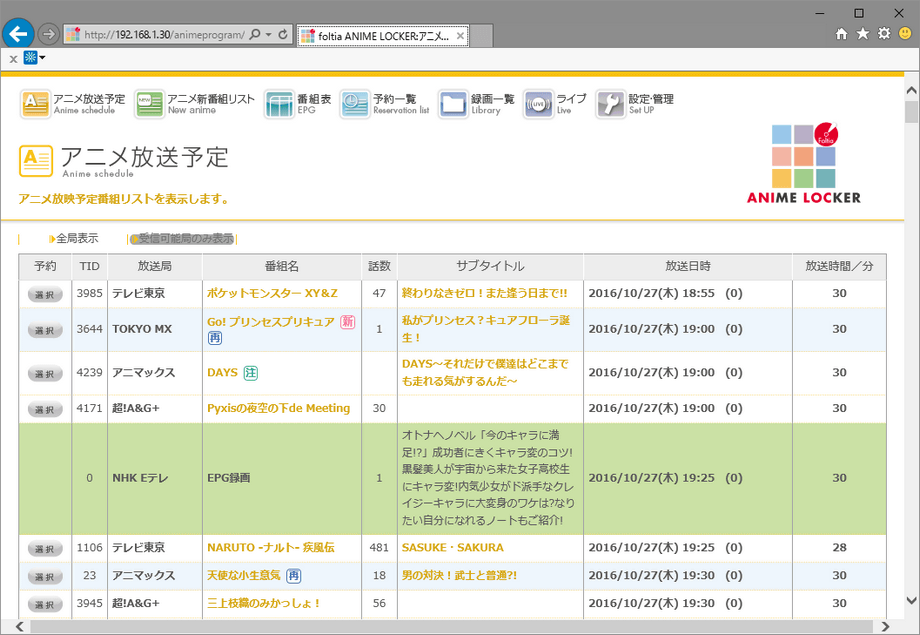This screenshot has height=635, width=920.
Task: Click the 新 badge on Go! プリンセスプリキュア
Action: click(348, 322)
